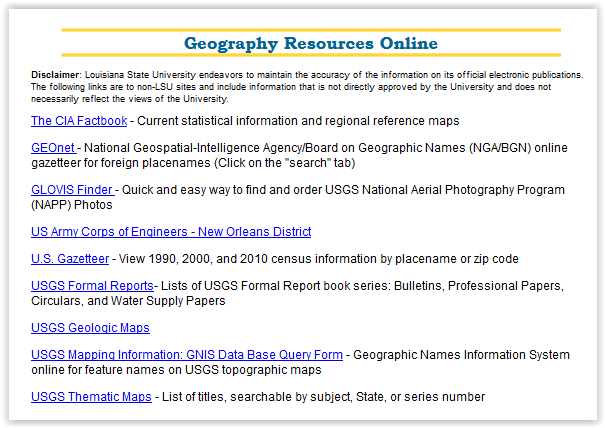Open USGS Mapping Information GNIS Query Form

click(x=187, y=355)
